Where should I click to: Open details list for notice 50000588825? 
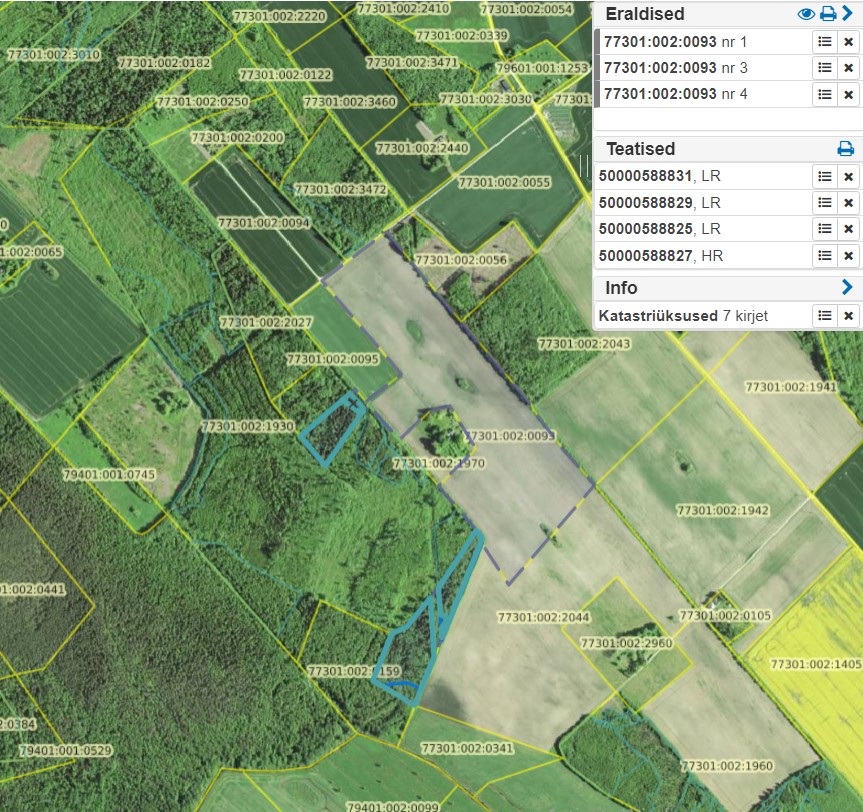pyautogui.click(x=824, y=229)
